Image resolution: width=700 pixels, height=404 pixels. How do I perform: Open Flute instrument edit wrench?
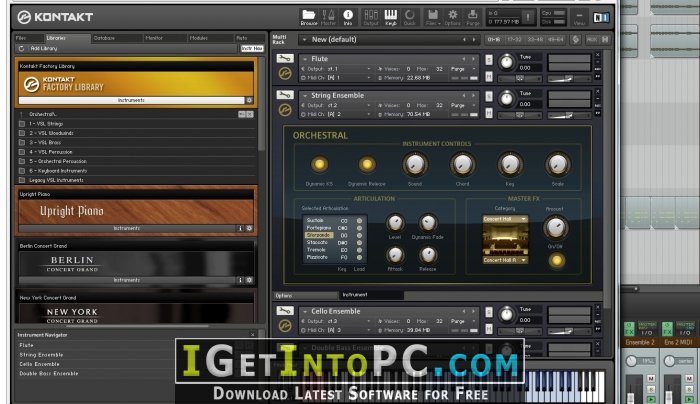(285, 58)
